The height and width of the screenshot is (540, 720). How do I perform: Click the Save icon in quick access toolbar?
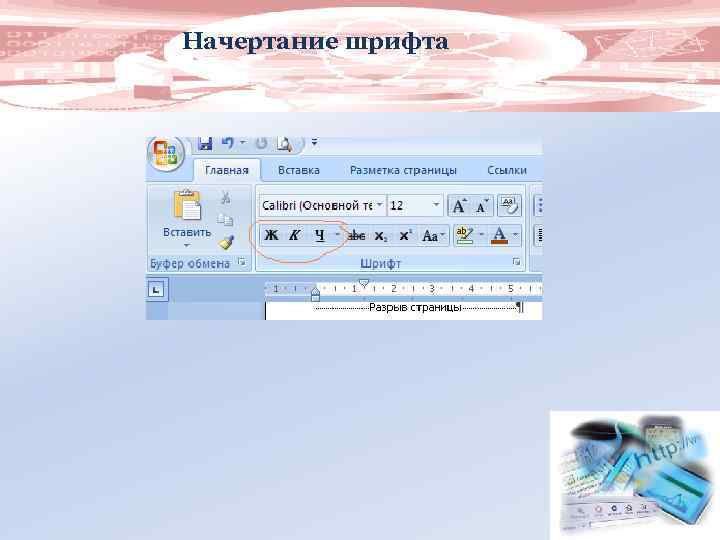[x=205, y=144]
